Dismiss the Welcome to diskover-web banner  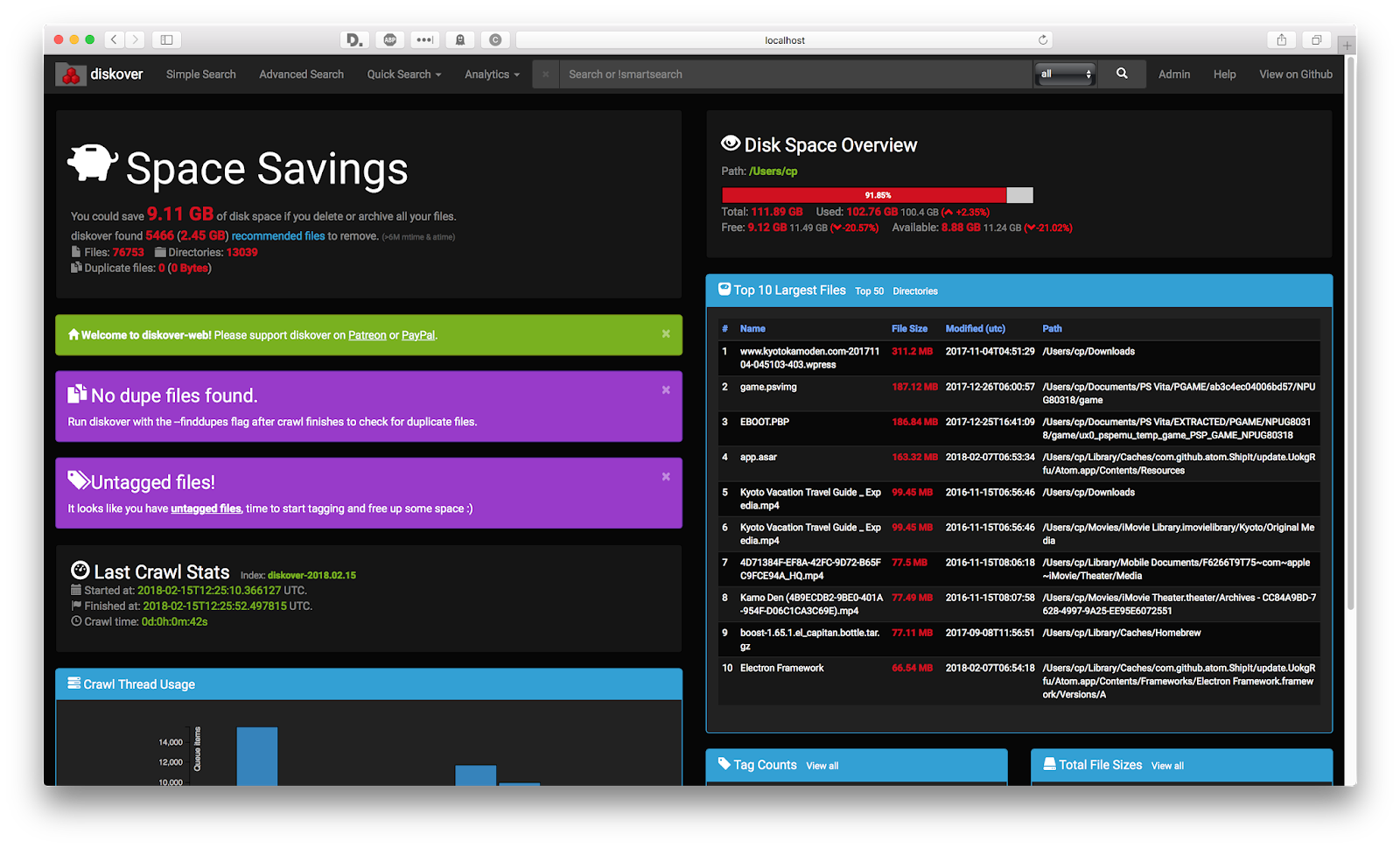tap(666, 334)
